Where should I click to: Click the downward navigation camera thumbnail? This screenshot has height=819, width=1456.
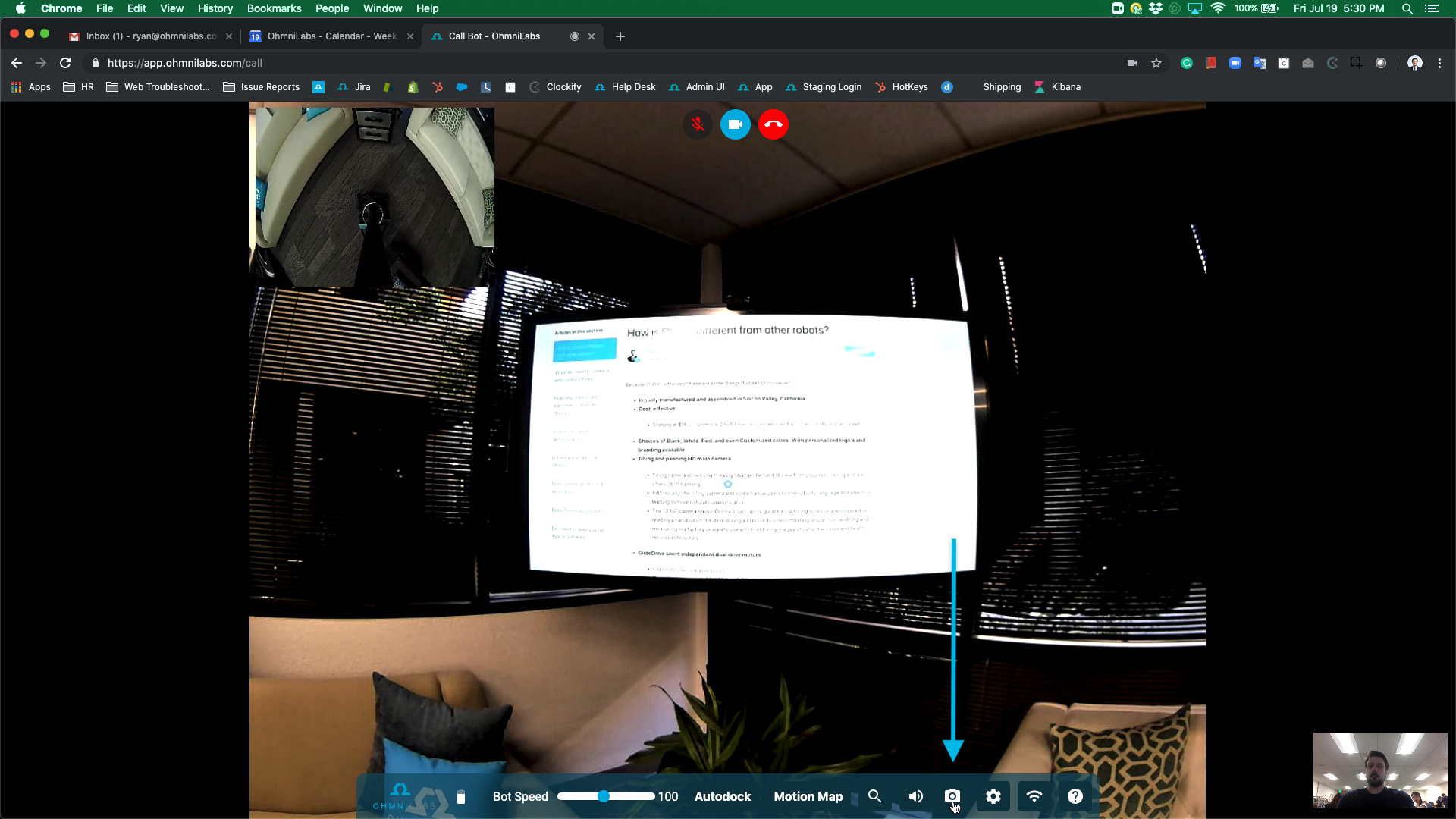[x=375, y=197]
